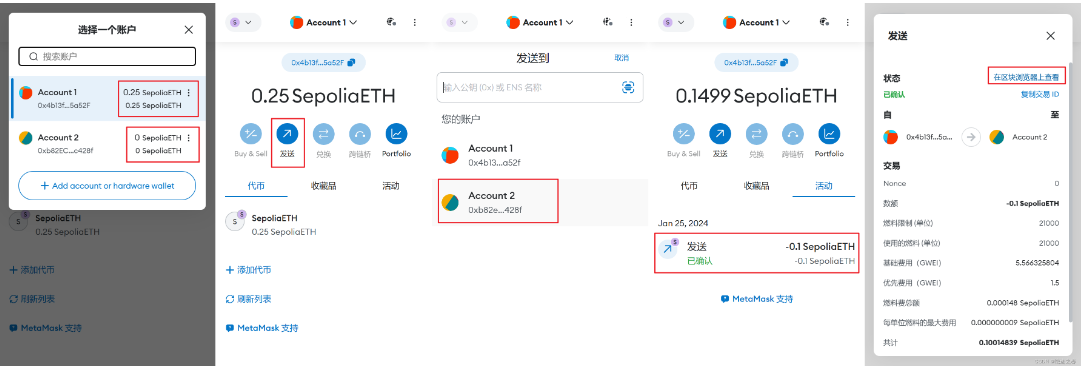Screen dimensions: 1088x366
Task: Expand Account 1 dropdown in 0.1499 SepoliaETH view
Action: (x=756, y=22)
